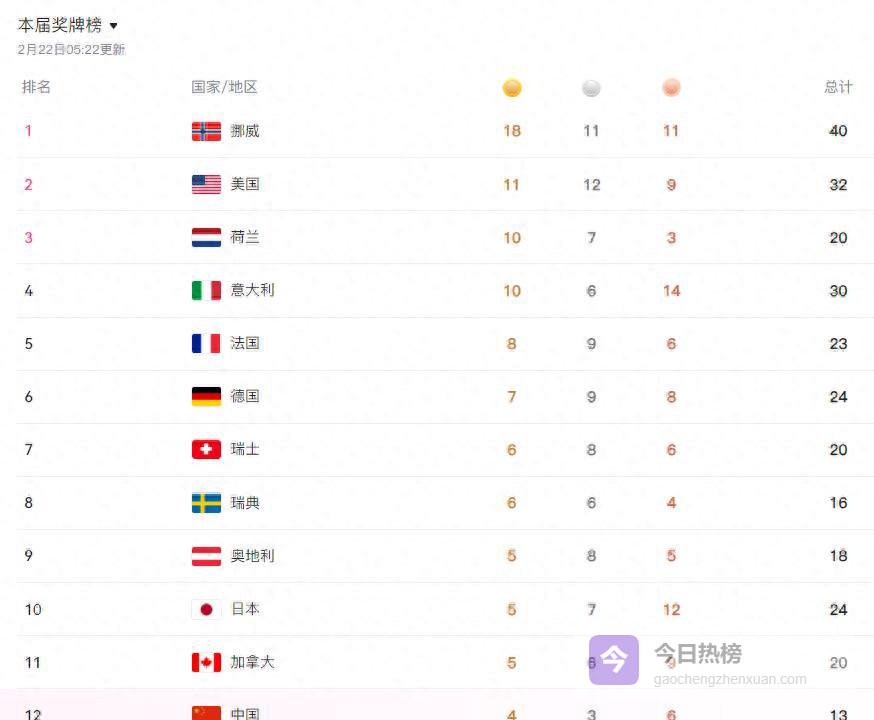874x720 pixels.
Task: Select the 总计 column header
Action: (838, 87)
